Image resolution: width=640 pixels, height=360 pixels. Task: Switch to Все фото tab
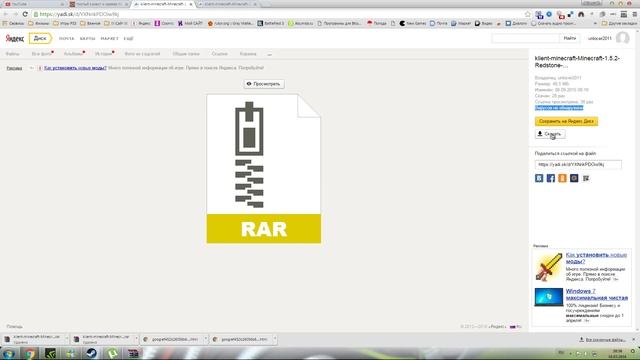[x=42, y=54]
